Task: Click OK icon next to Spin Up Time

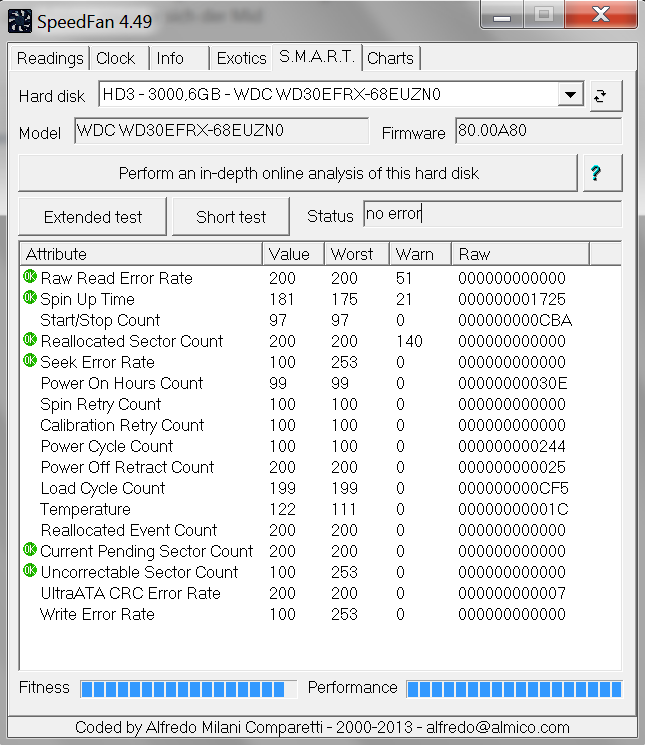Action: pos(30,297)
